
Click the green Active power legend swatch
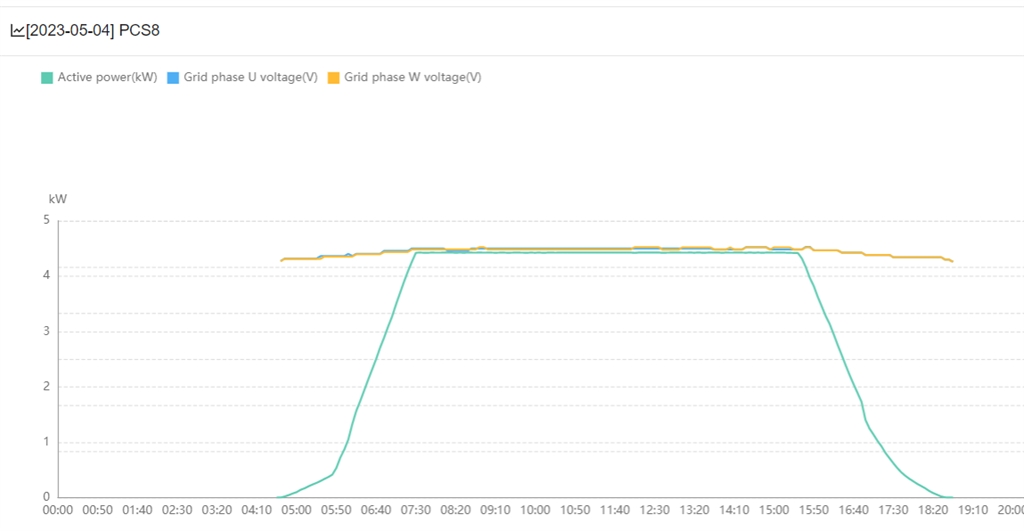point(47,77)
